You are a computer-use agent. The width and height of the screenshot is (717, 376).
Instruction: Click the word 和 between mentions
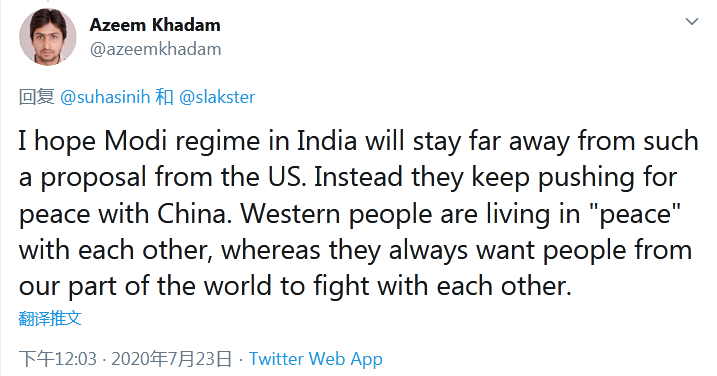(x=165, y=97)
